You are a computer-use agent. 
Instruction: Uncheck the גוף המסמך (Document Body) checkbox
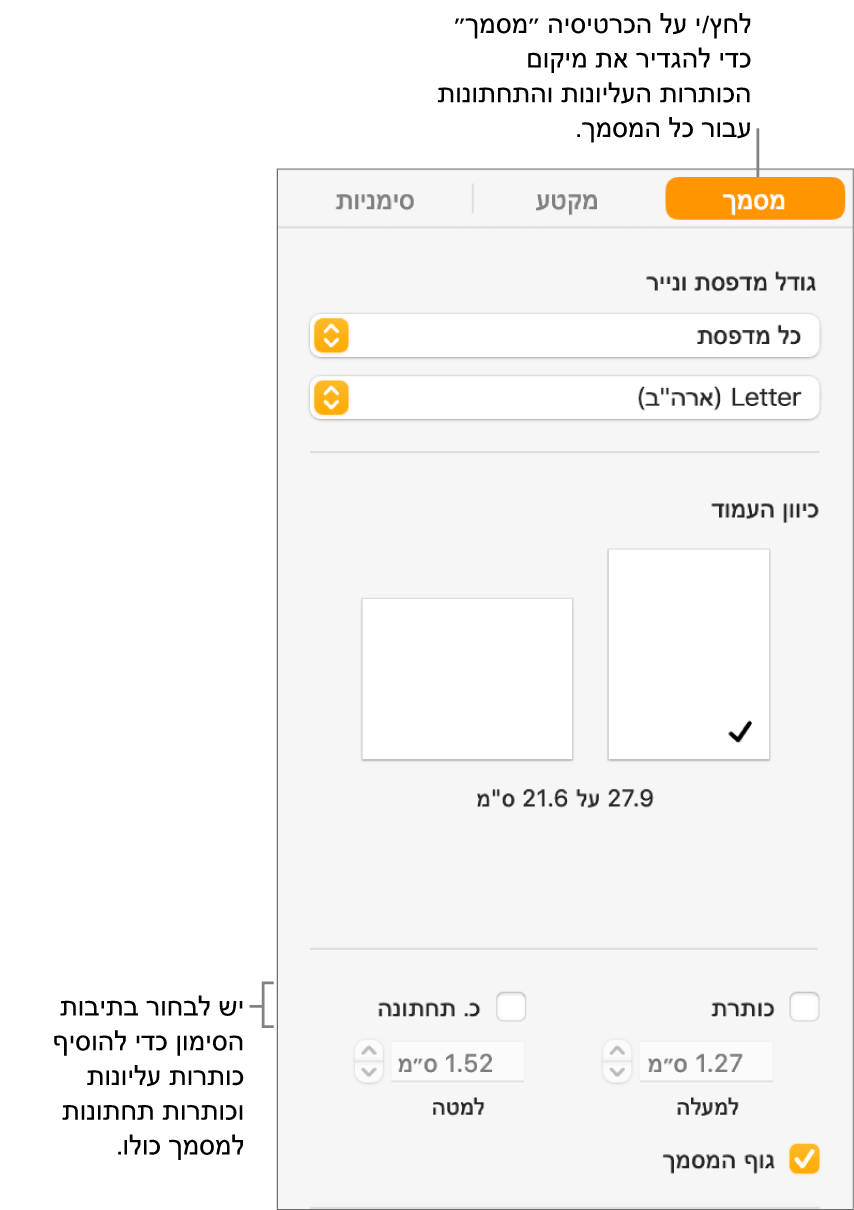pos(804,1159)
